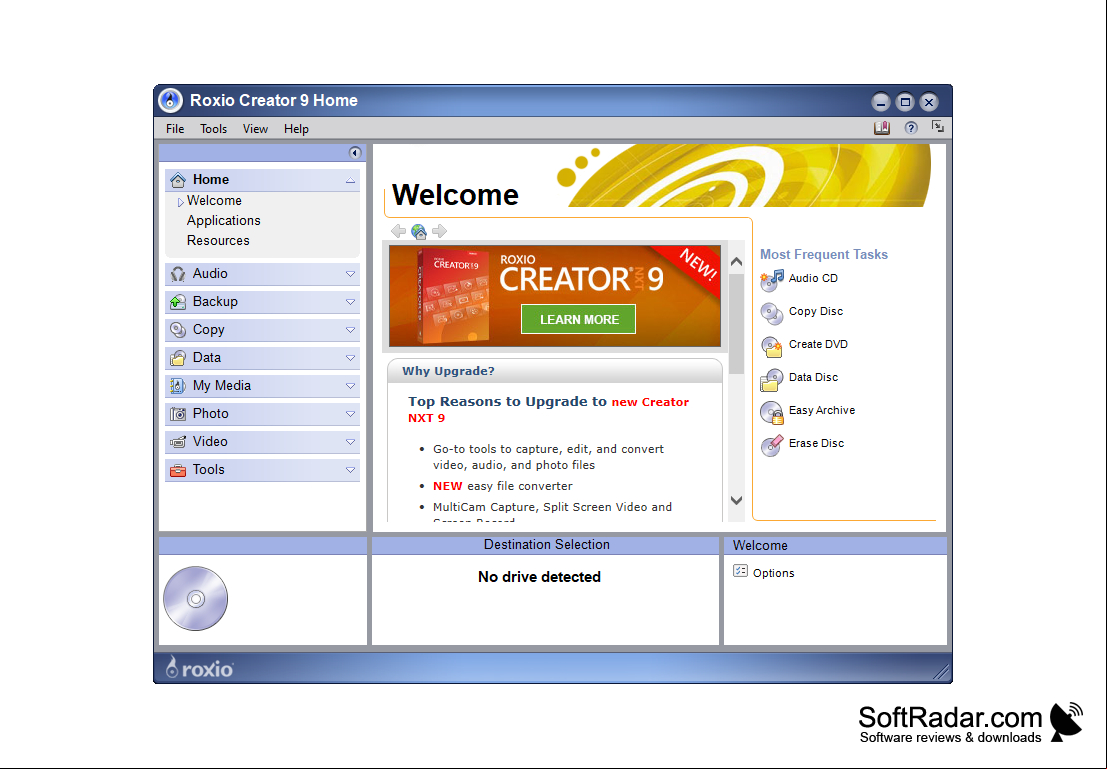Expand the Backup category arrow
The width and height of the screenshot is (1107, 769).
coord(350,302)
